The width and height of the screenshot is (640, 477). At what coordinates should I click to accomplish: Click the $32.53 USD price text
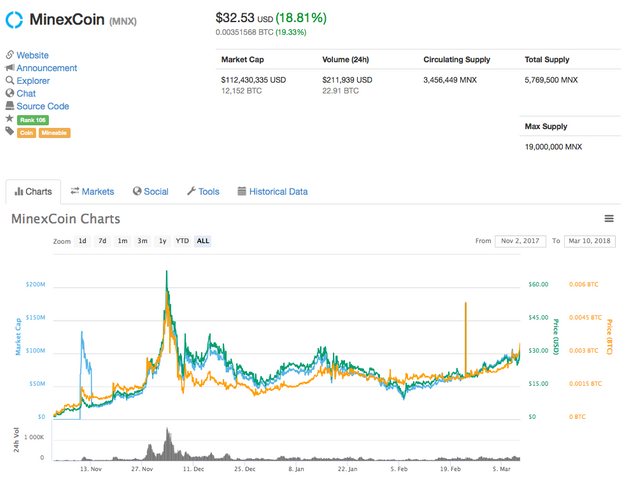click(244, 18)
